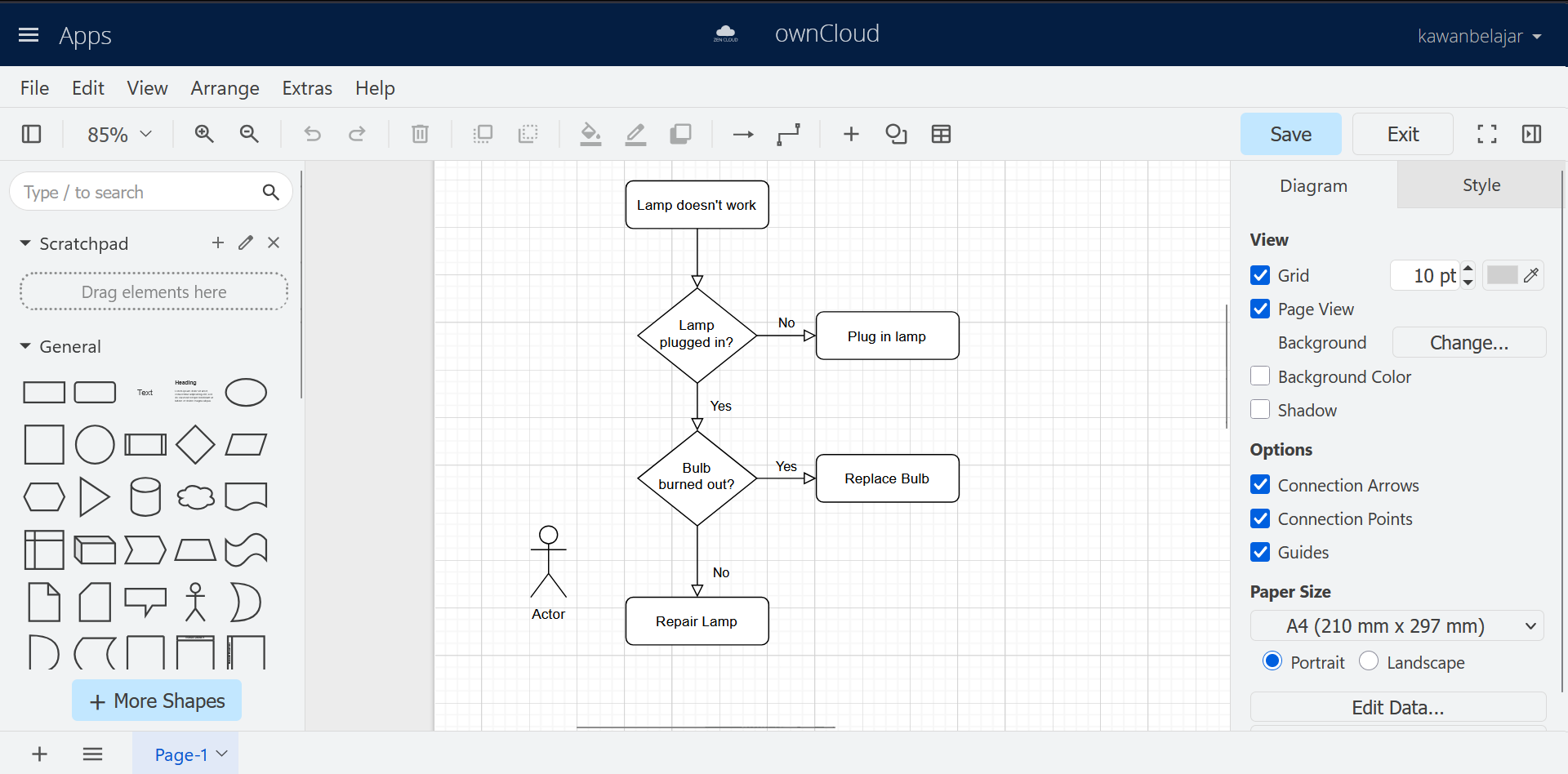Select Landscape orientation
1568x774 pixels.
coord(1369,661)
